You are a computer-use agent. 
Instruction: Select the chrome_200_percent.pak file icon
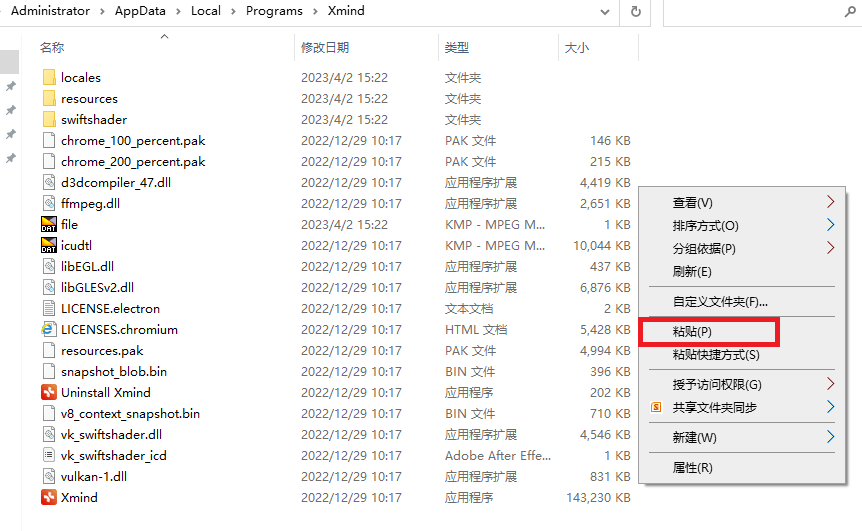(49, 162)
